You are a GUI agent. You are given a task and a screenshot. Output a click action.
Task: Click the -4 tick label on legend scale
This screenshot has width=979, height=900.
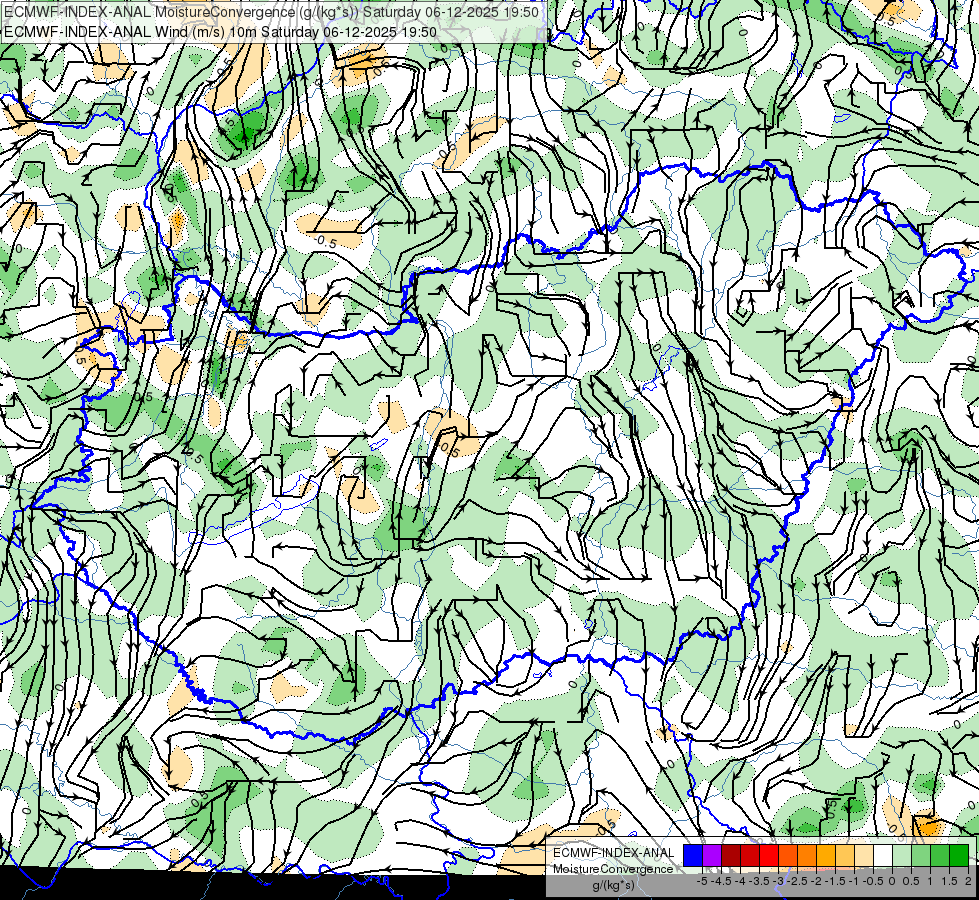[740, 881]
